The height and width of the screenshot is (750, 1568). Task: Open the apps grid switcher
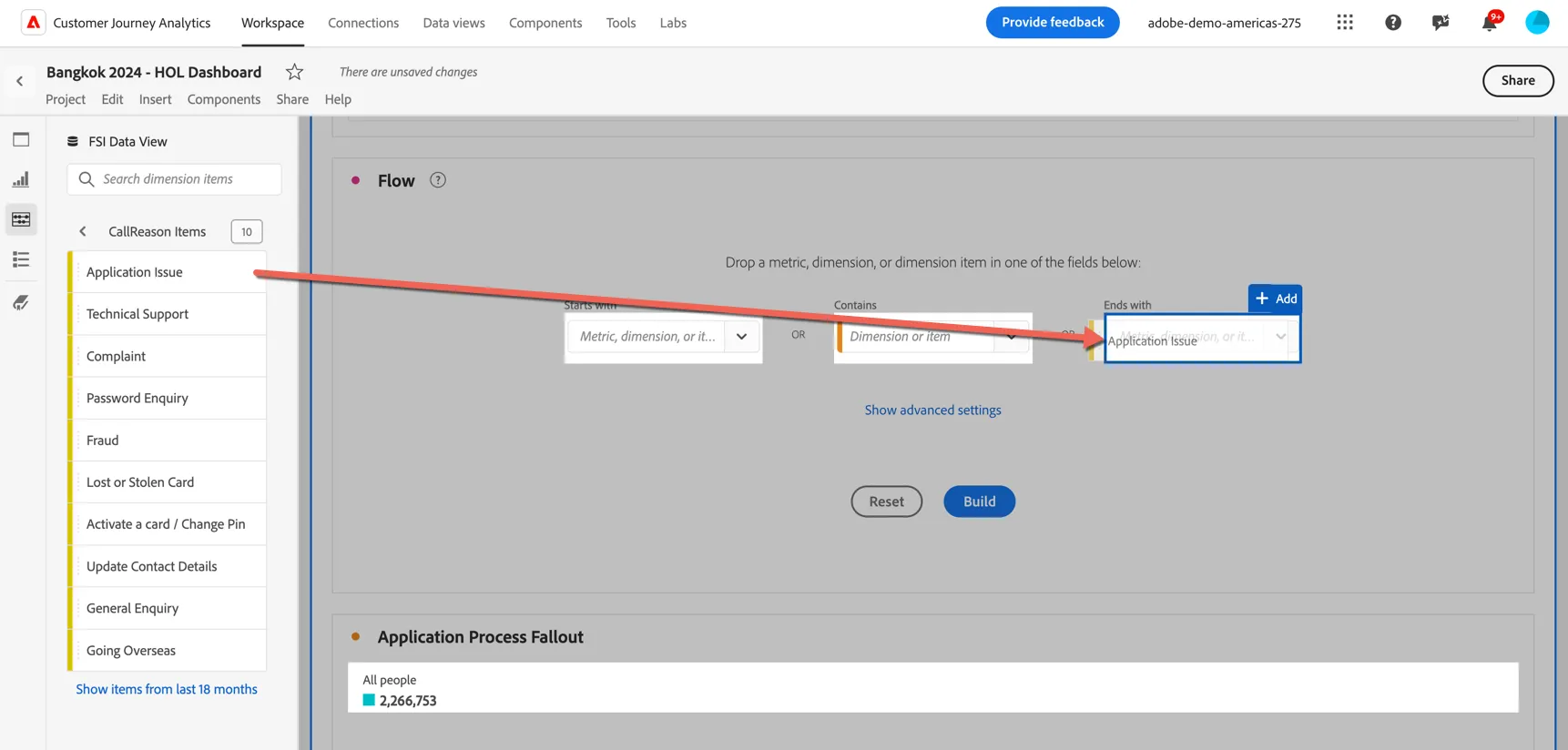(1345, 23)
